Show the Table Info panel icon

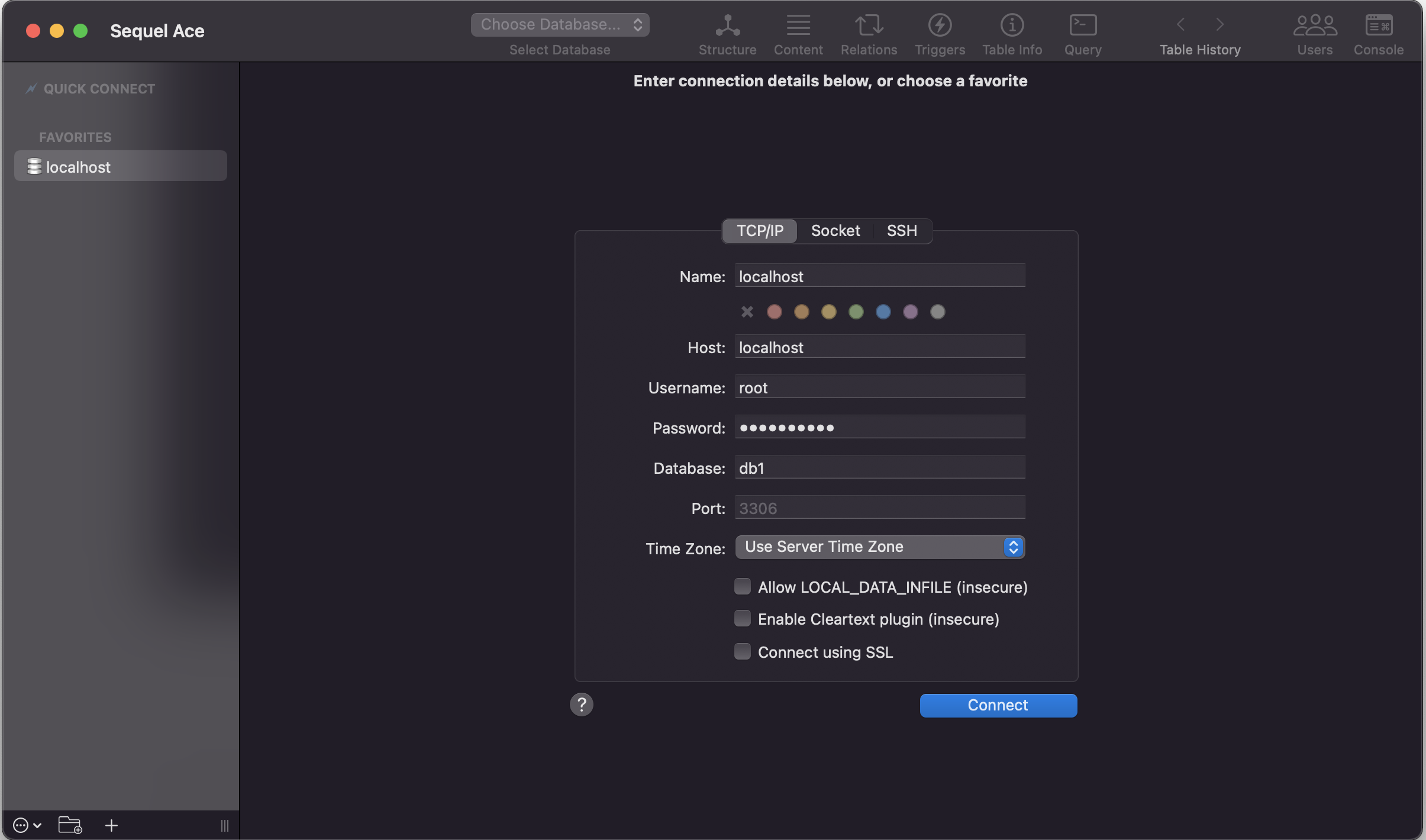[1012, 25]
